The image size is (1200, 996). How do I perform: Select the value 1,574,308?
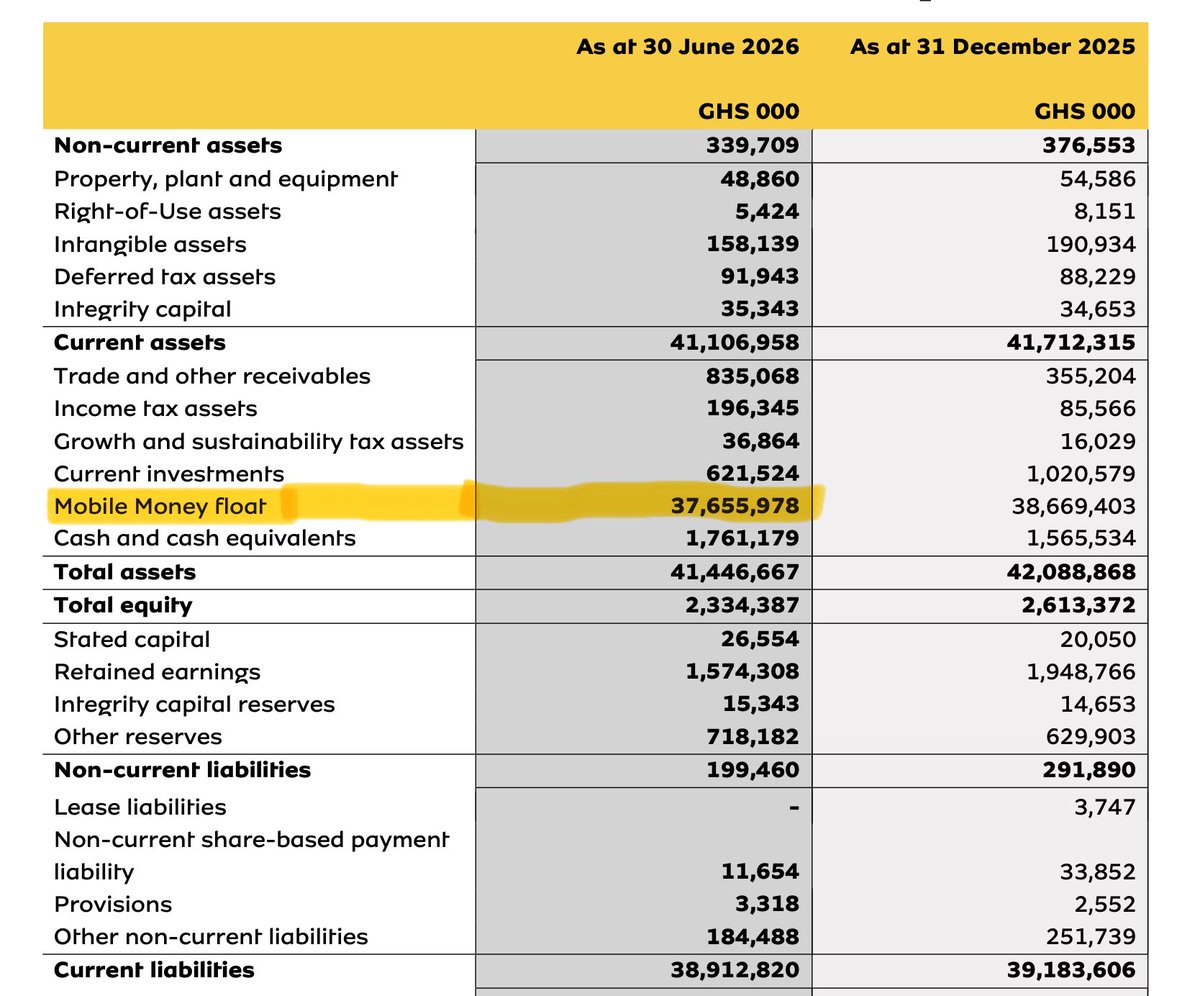[x=742, y=673]
